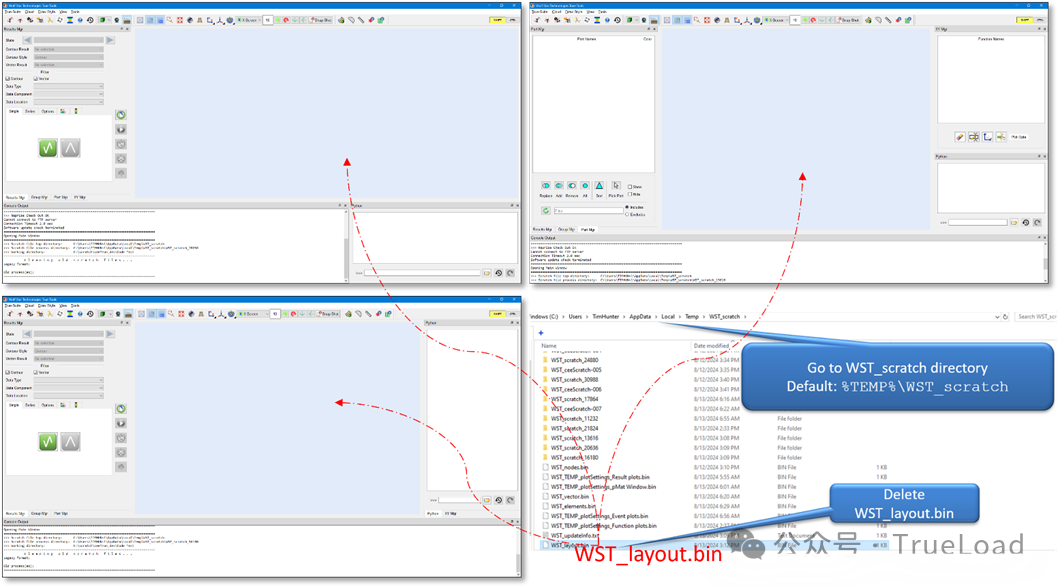Open the Data Location dropdown in the top-left window
The height and width of the screenshot is (587, 1058).
pos(69,102)
